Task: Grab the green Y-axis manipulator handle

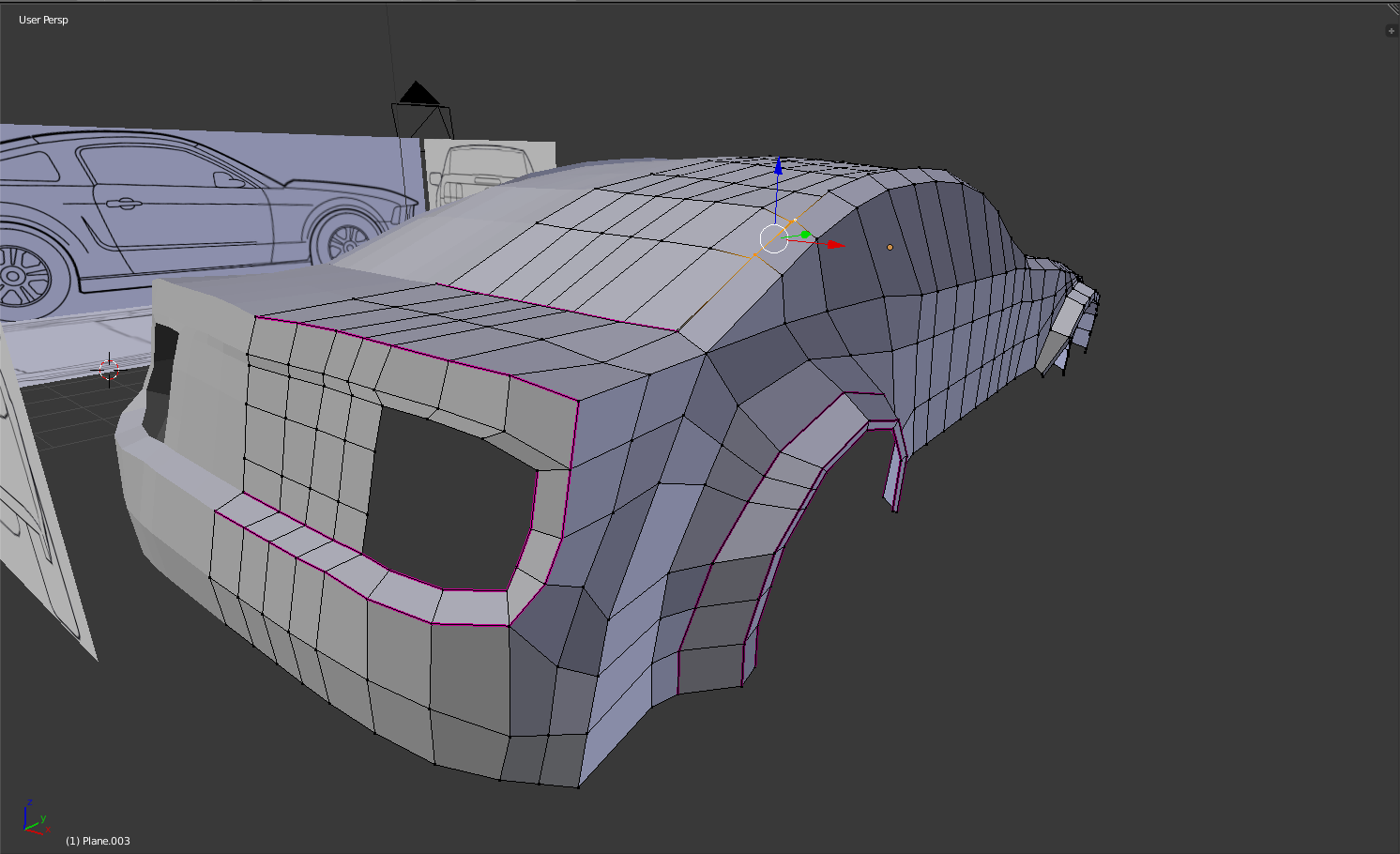Action: (805, 234)
